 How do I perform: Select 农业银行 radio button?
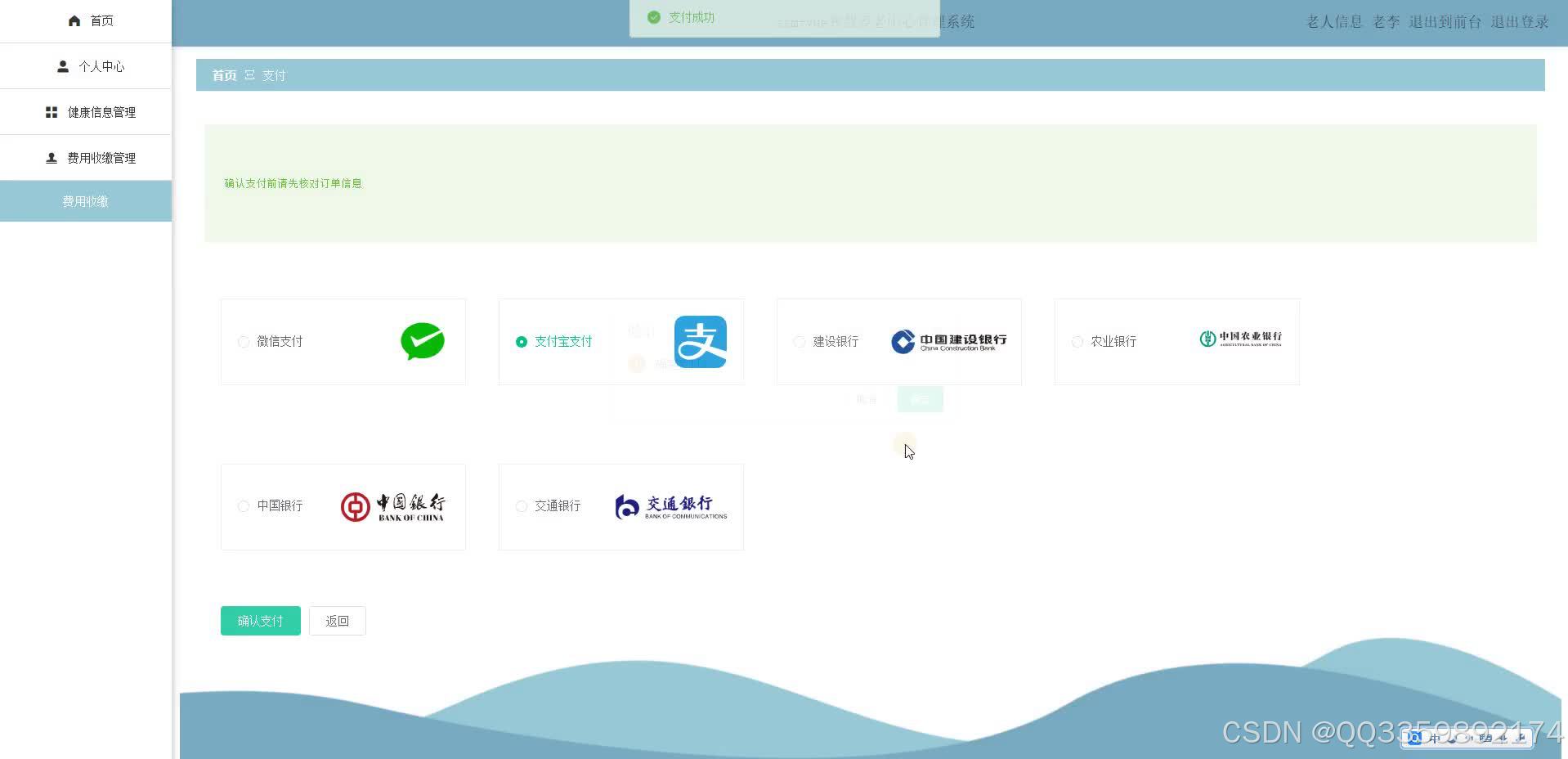tap(1077, 342)
